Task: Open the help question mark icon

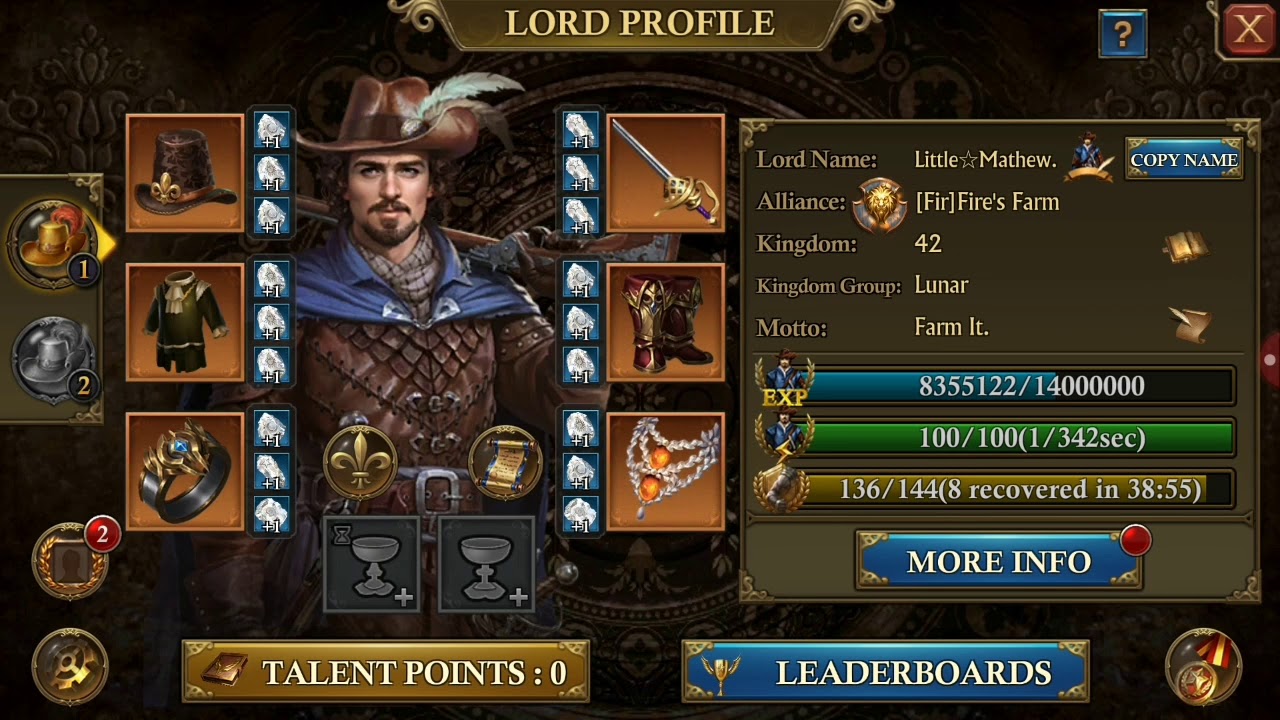Action: pos(1122,35)
